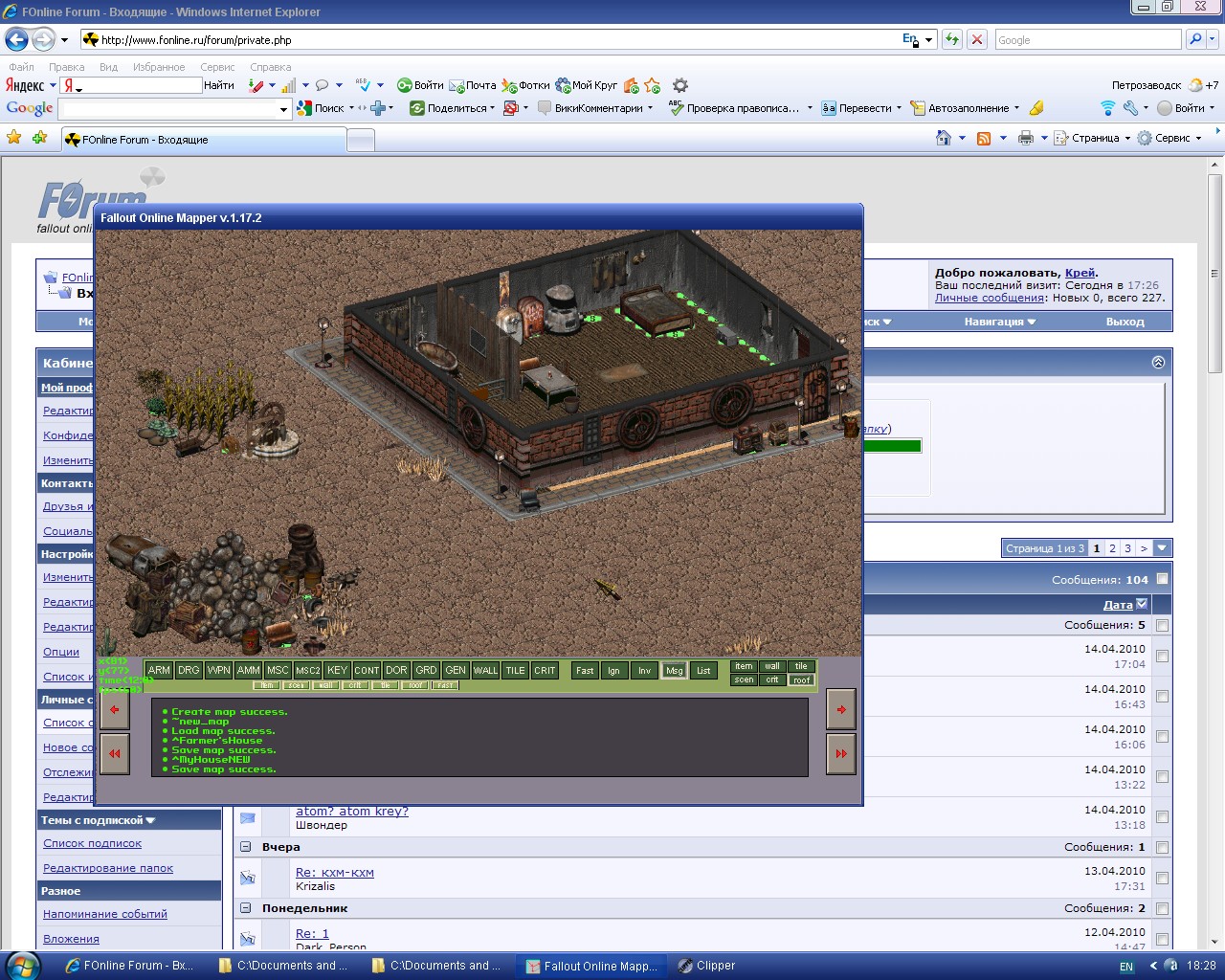
Task: Click the Add to Favorites star icon
Action: coord(39,138)
